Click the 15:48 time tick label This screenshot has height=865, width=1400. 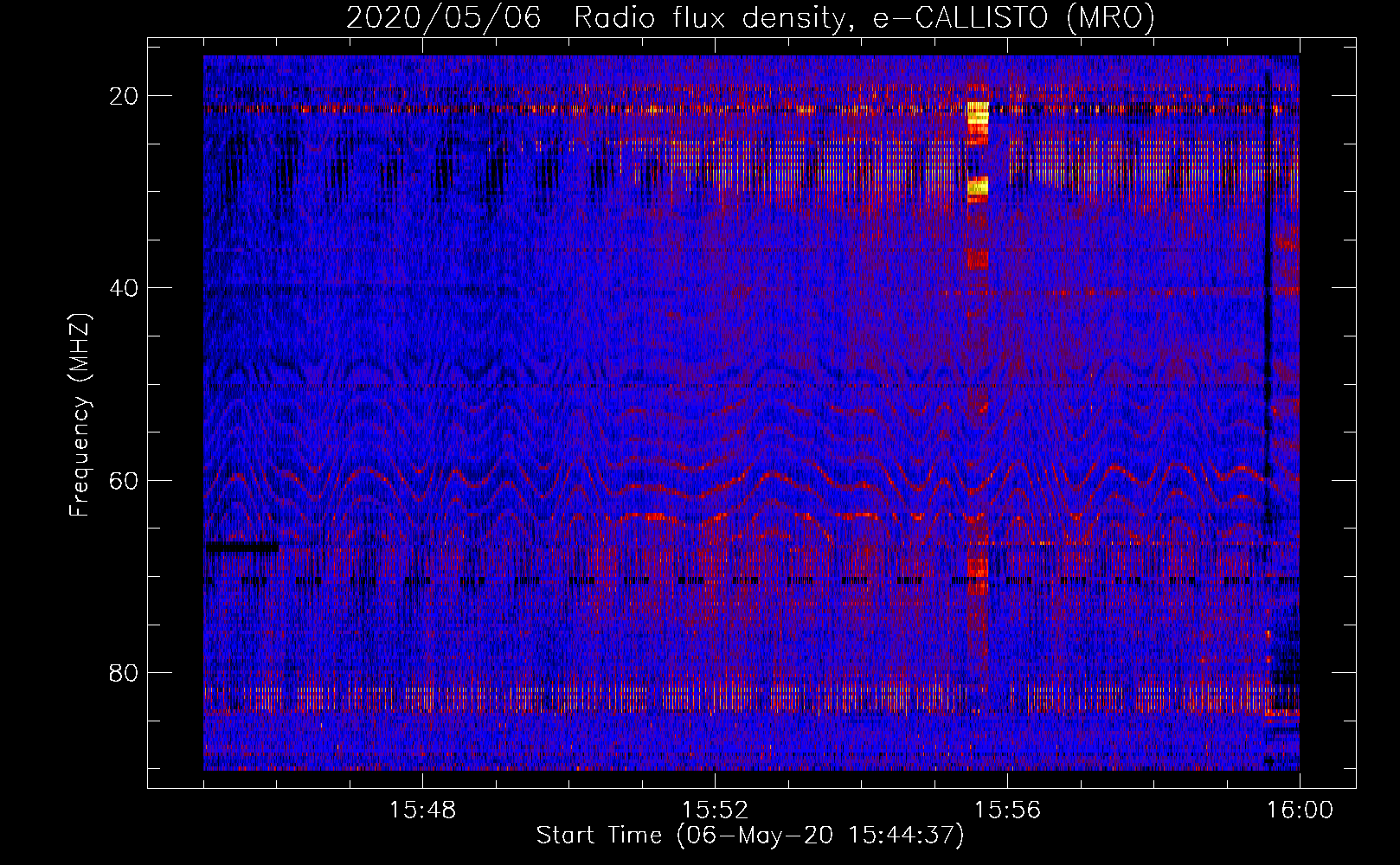(422, 811)
